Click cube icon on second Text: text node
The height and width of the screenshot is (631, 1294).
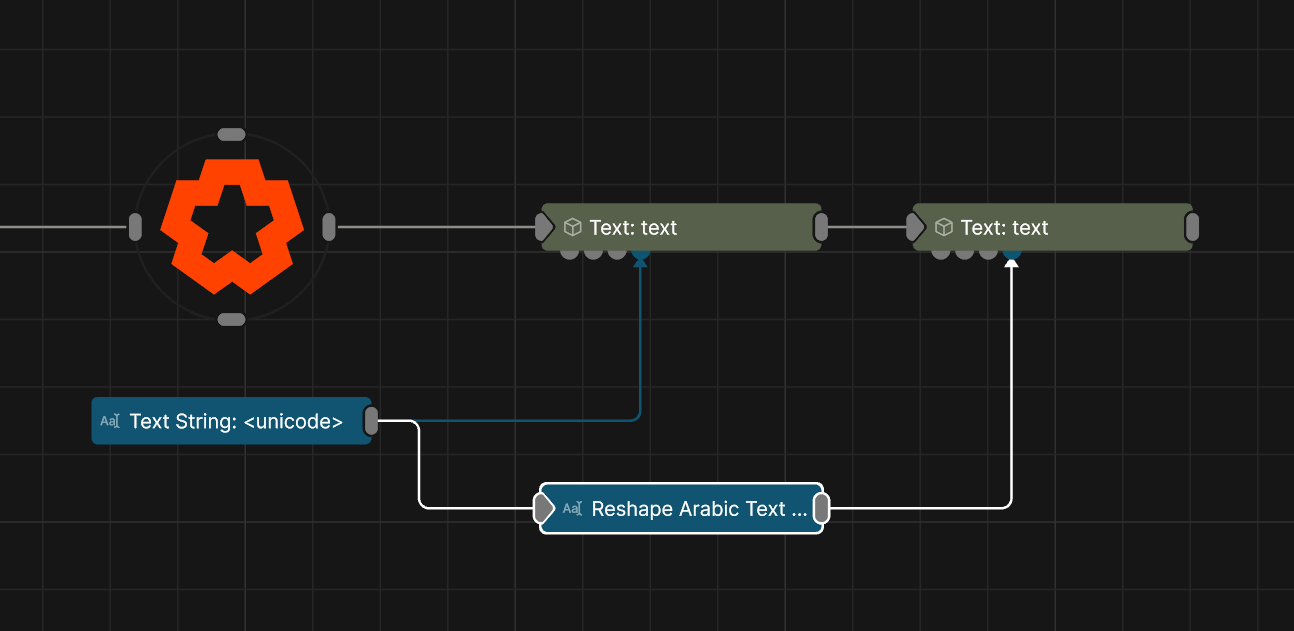pyautogui.click(x=943, y=227)
